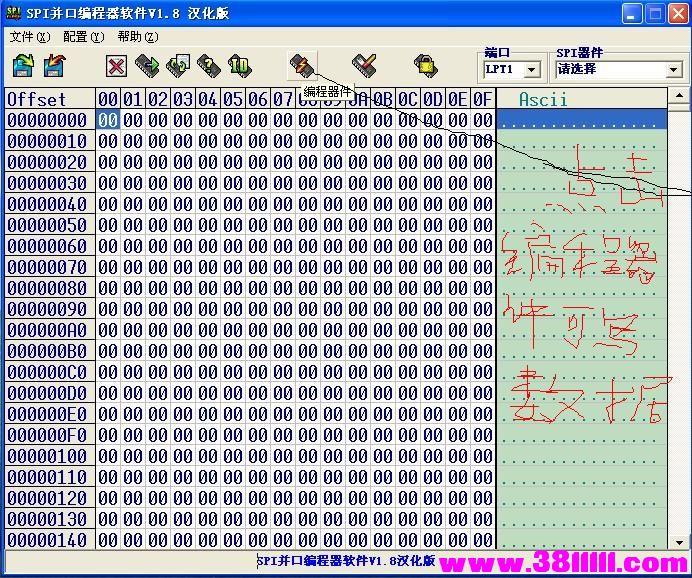Click offset label 00000050
692x578 pixels.
tap(50, 225)
